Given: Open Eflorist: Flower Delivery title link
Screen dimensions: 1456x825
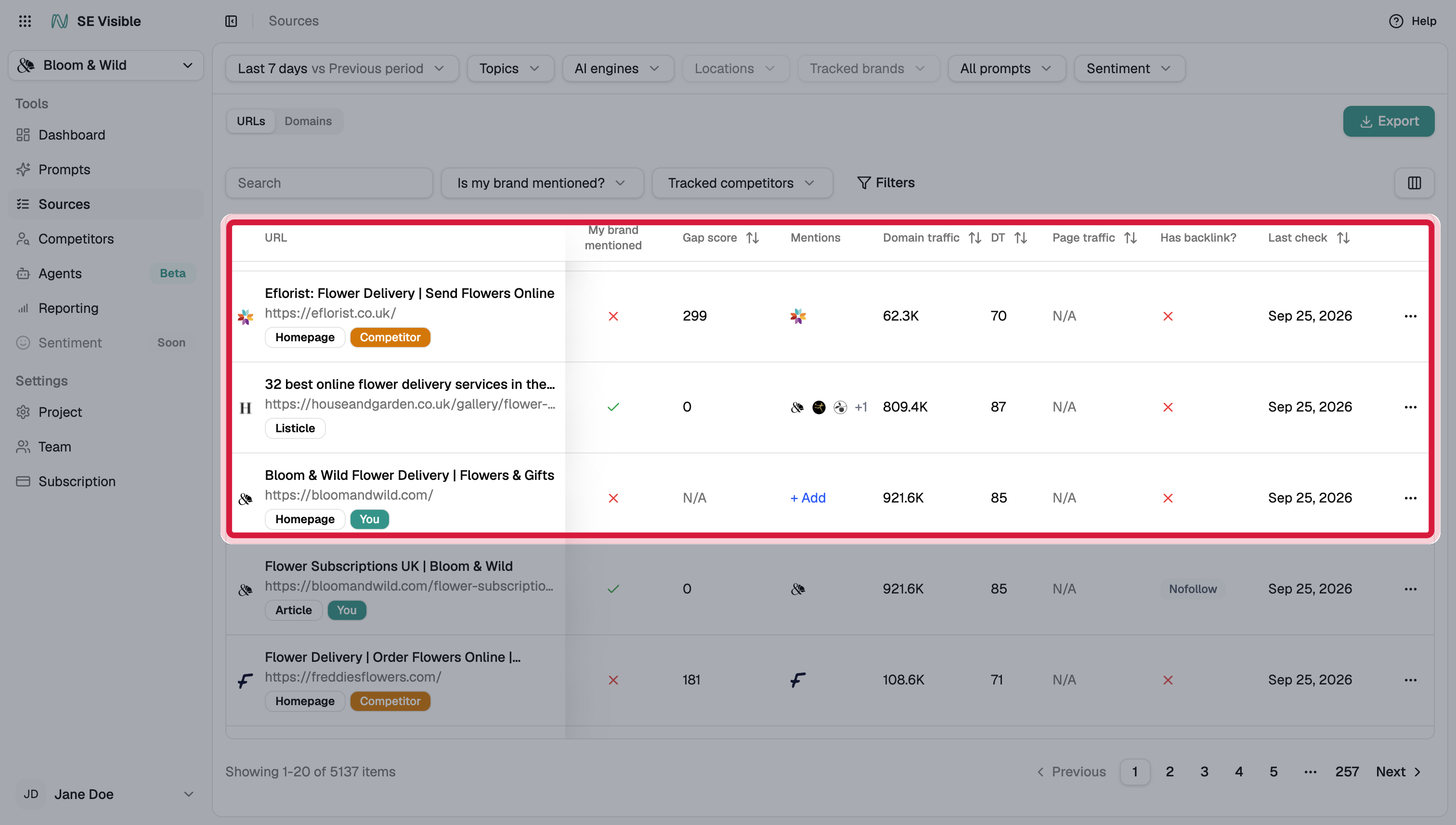Looking at the screenshot, I should point(409,293).
